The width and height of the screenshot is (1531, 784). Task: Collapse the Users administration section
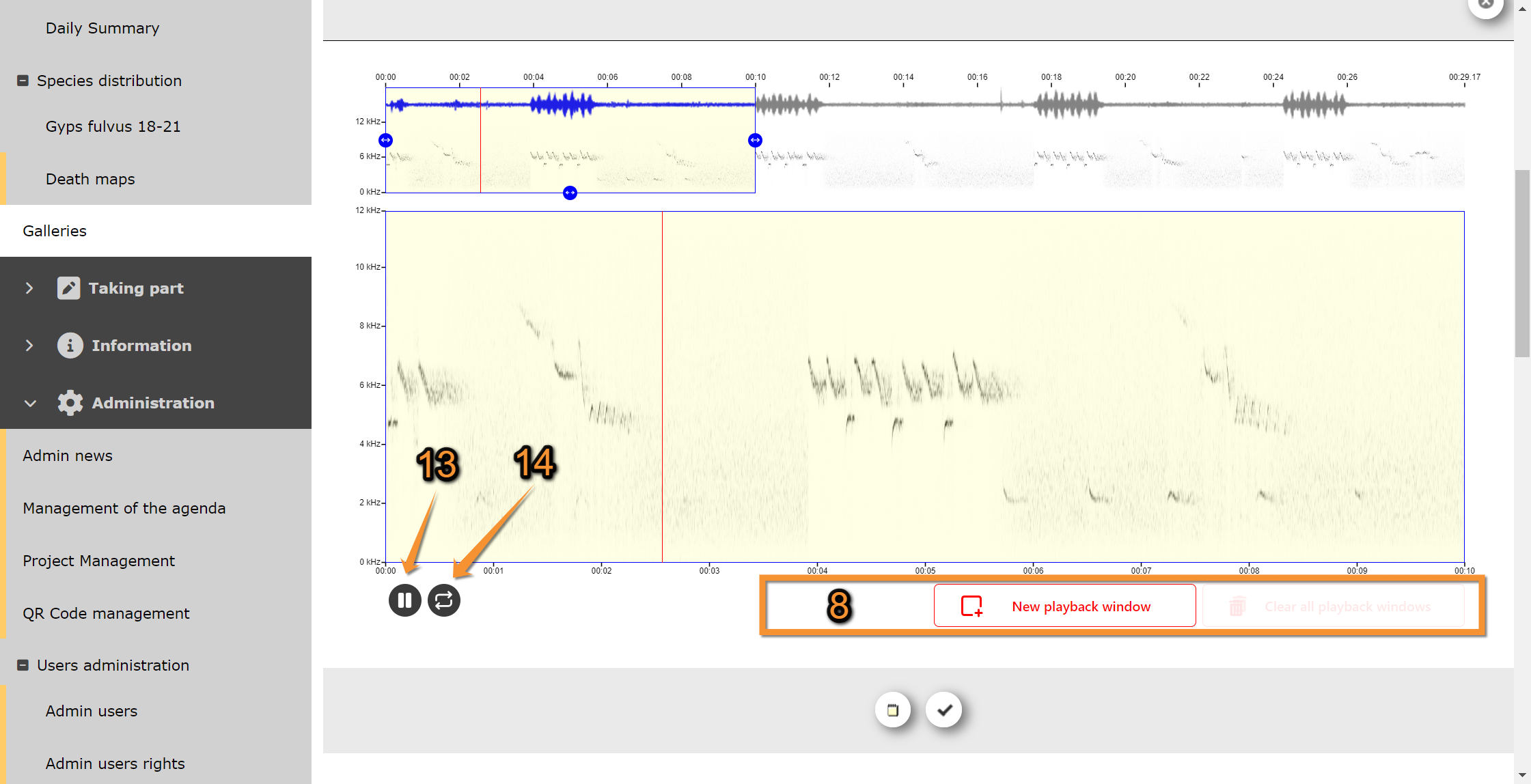(x=23, y=665)
